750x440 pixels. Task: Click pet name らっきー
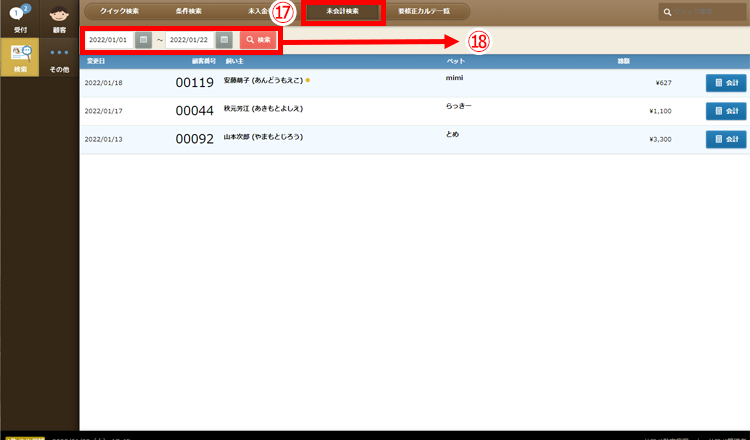point(459,106)
